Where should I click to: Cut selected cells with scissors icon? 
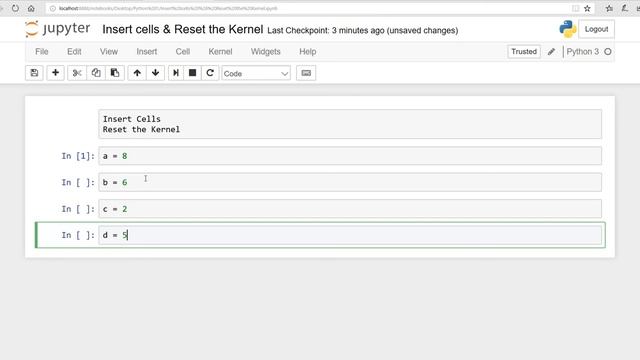click(77, 73)
